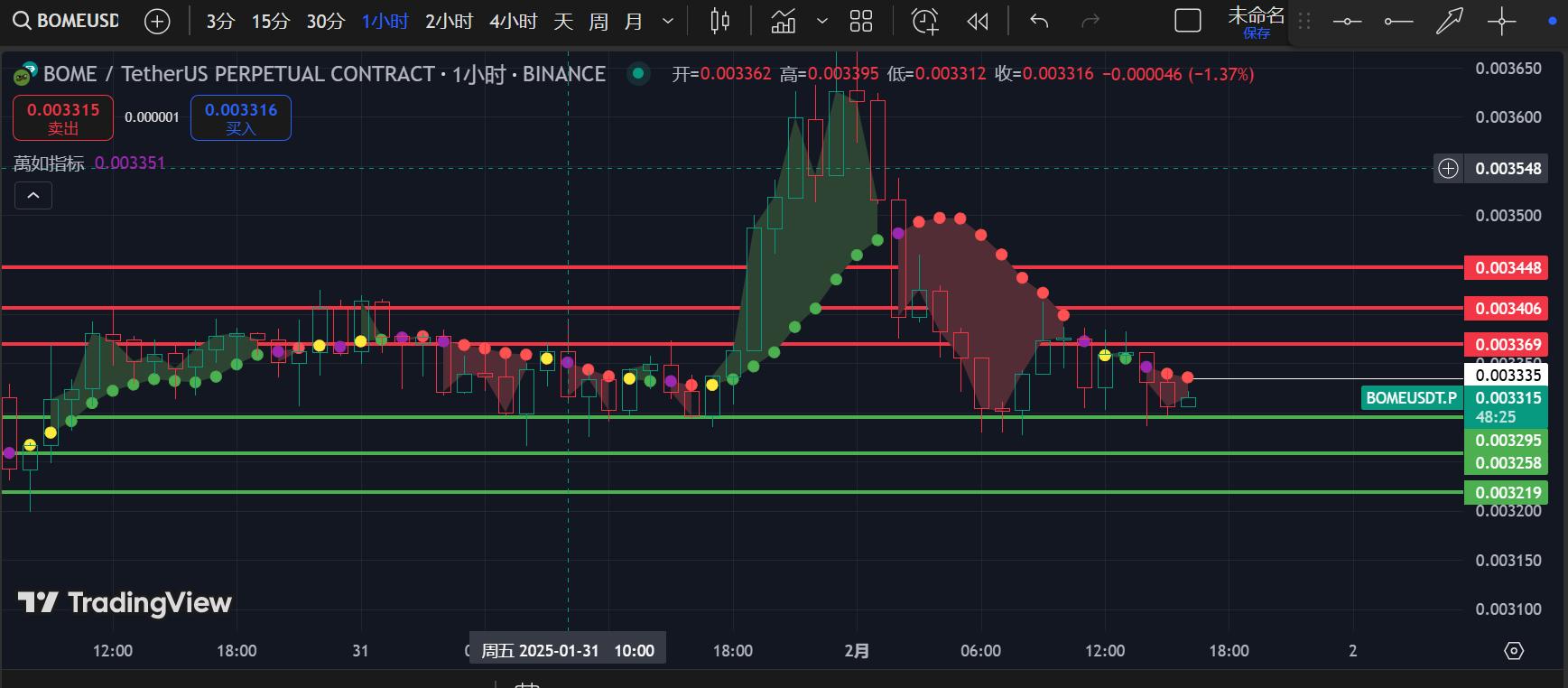This screenshot has height=688, width=1568.
Task: Click the 买入 buy button at 0.003316
Action: (x=241, y=118)
